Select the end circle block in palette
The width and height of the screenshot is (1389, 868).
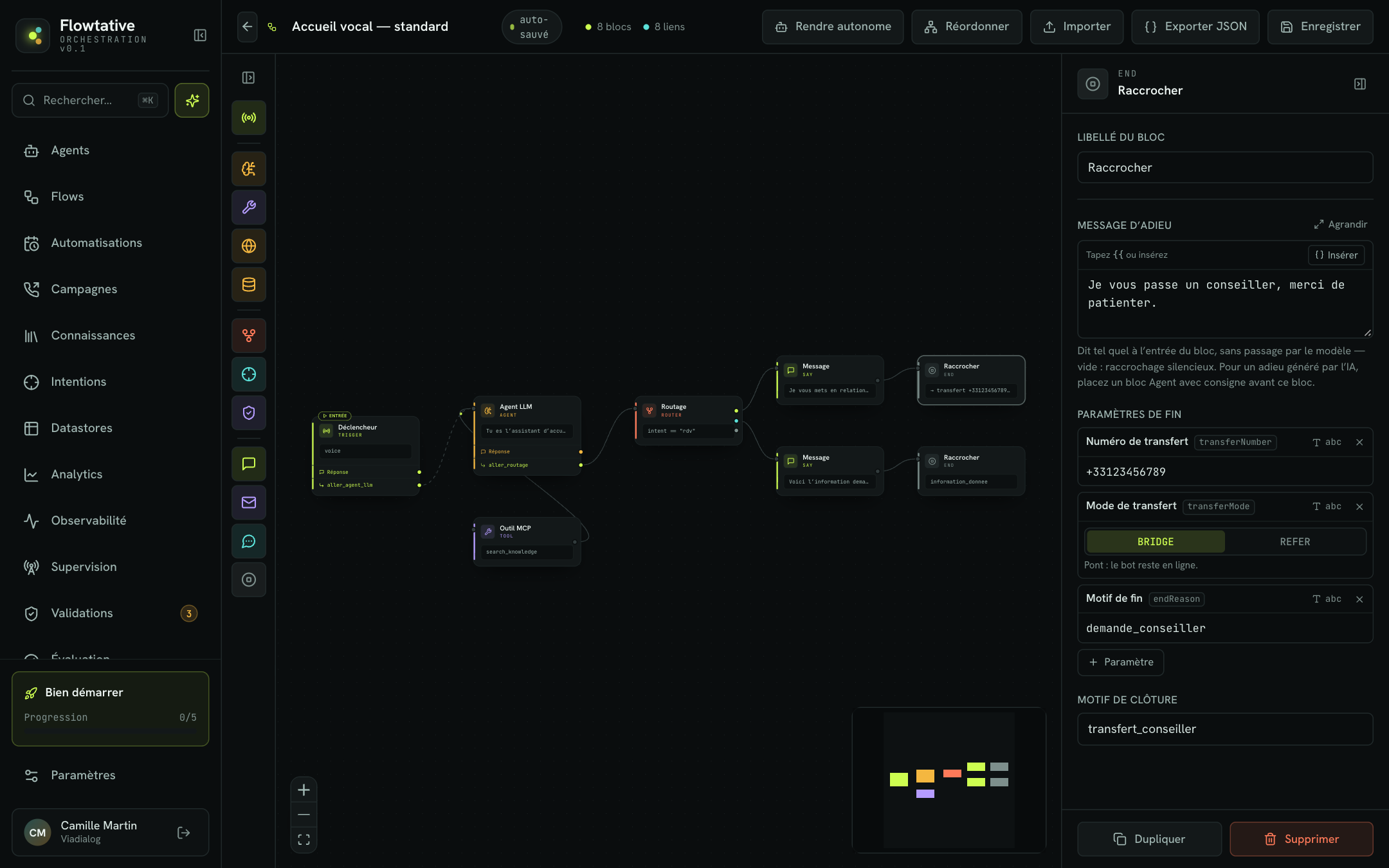click(249, 580)
